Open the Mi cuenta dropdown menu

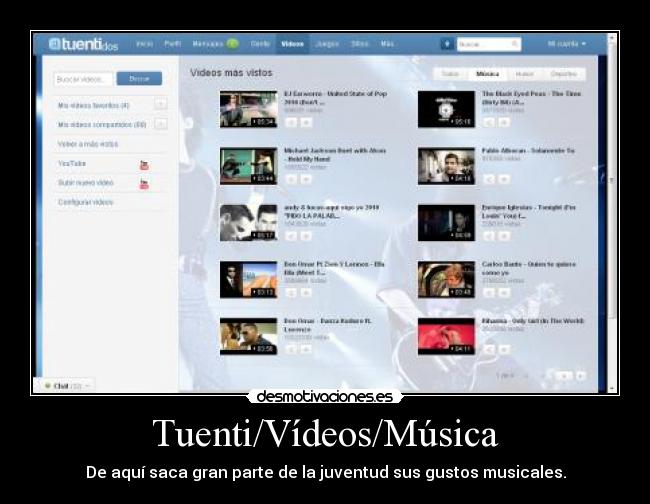click(x=567, y=44)
